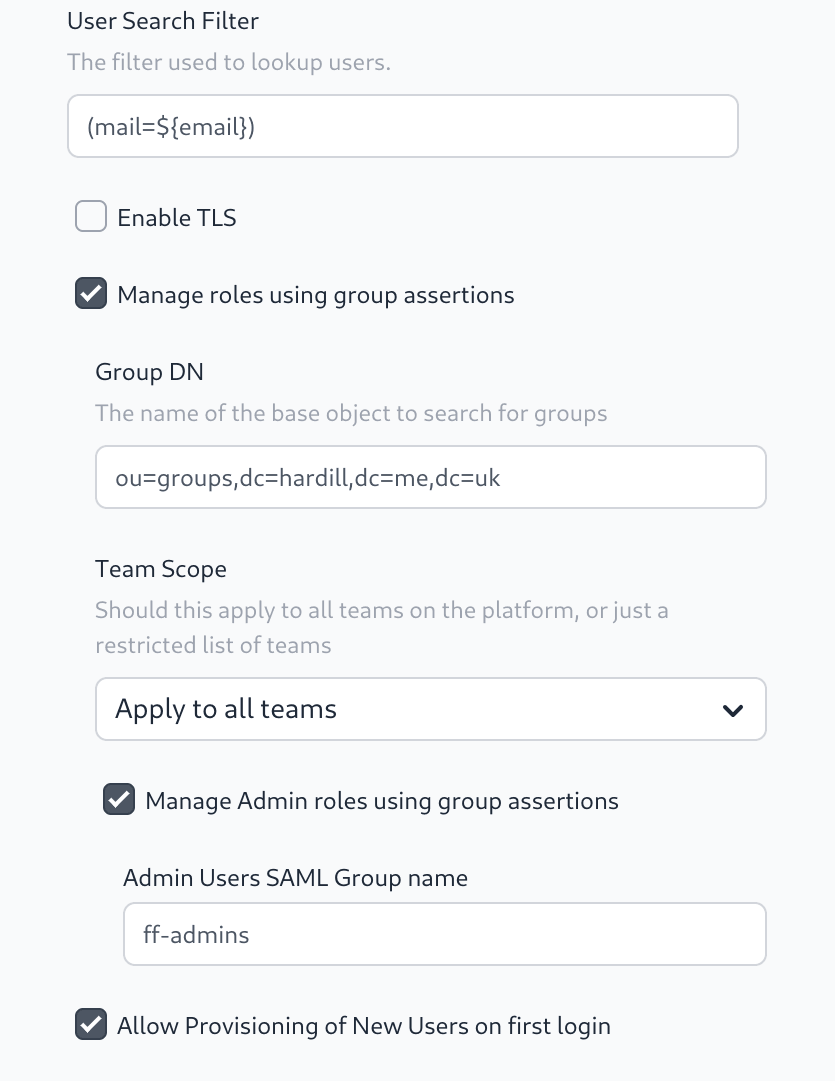
Task: Click the empty Enable TLS checkbox square
Action: click(91, 216)
